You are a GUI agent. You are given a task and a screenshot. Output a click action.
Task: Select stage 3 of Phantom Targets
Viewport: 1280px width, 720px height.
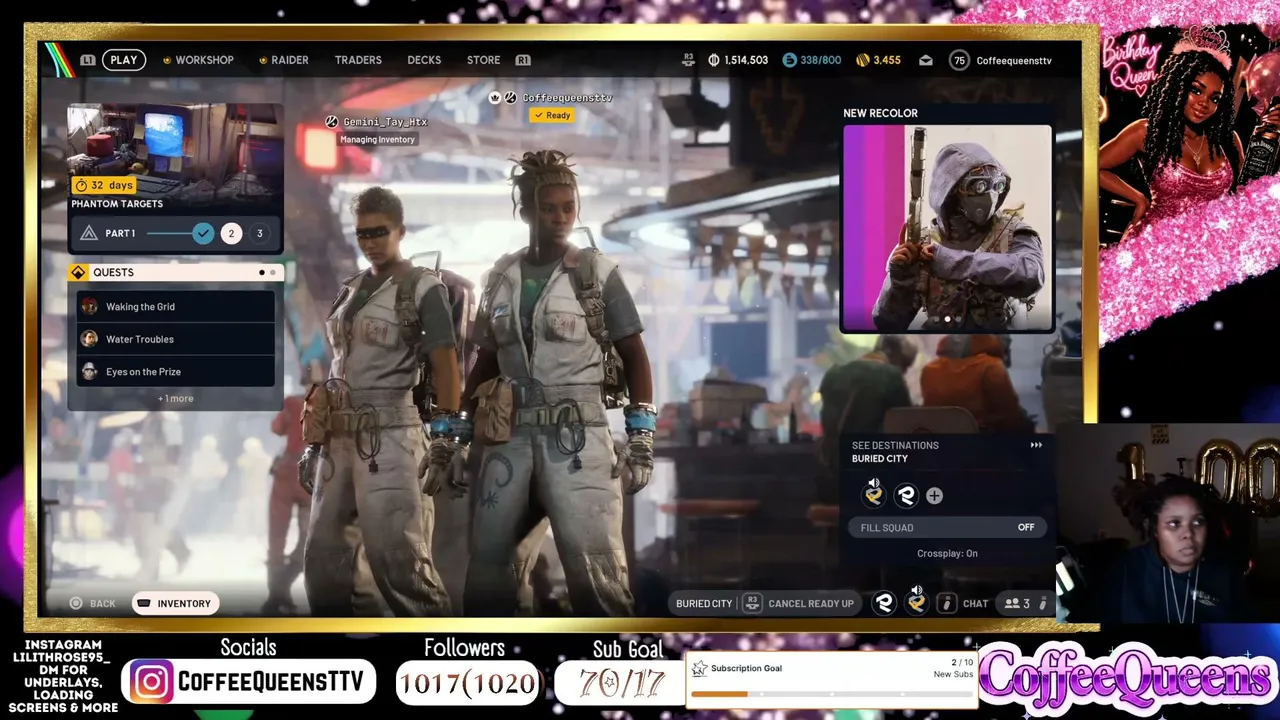click(x=259, y=233)
